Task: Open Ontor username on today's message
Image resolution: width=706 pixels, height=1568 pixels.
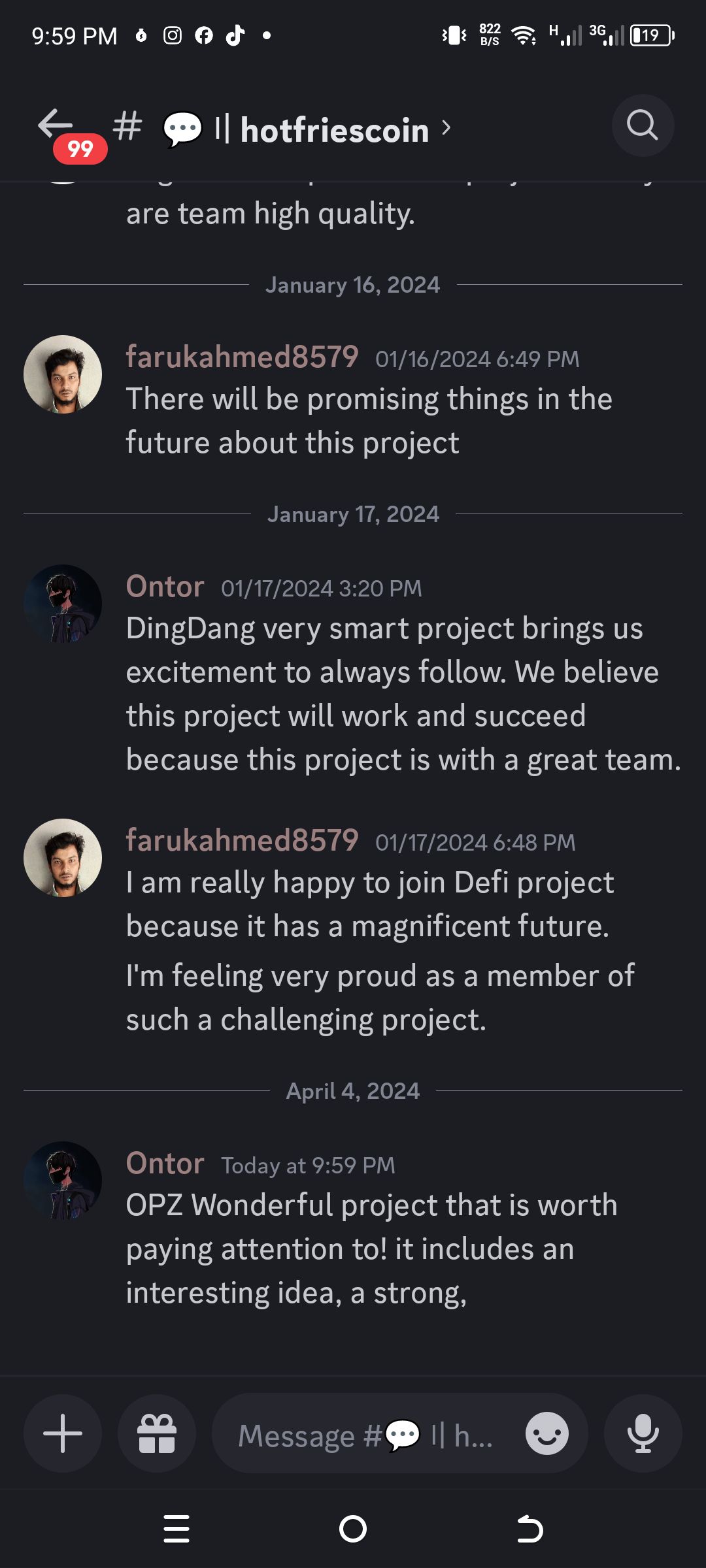Action: tap(165, 1164)
